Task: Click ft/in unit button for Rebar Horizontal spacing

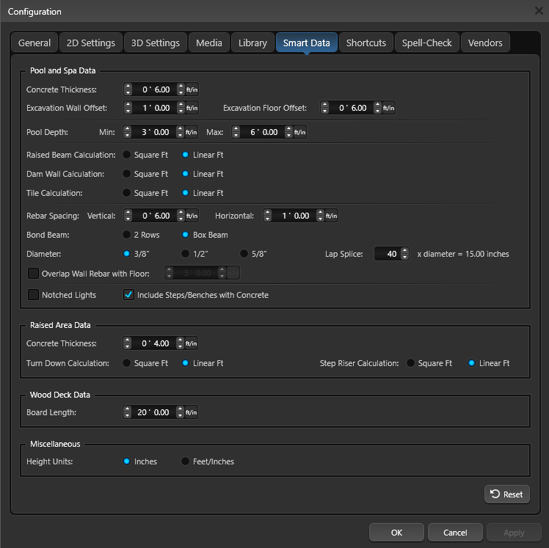Action: (331, 216)
